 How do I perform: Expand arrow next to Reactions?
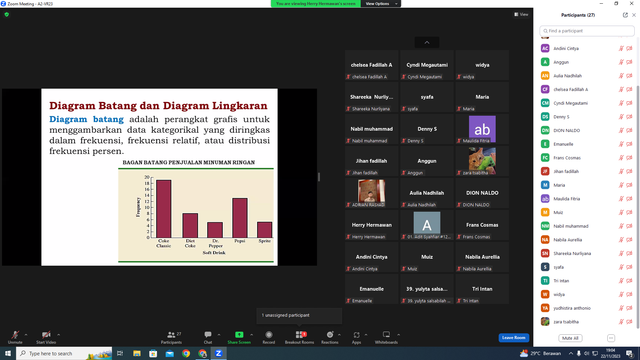[339, 335]
